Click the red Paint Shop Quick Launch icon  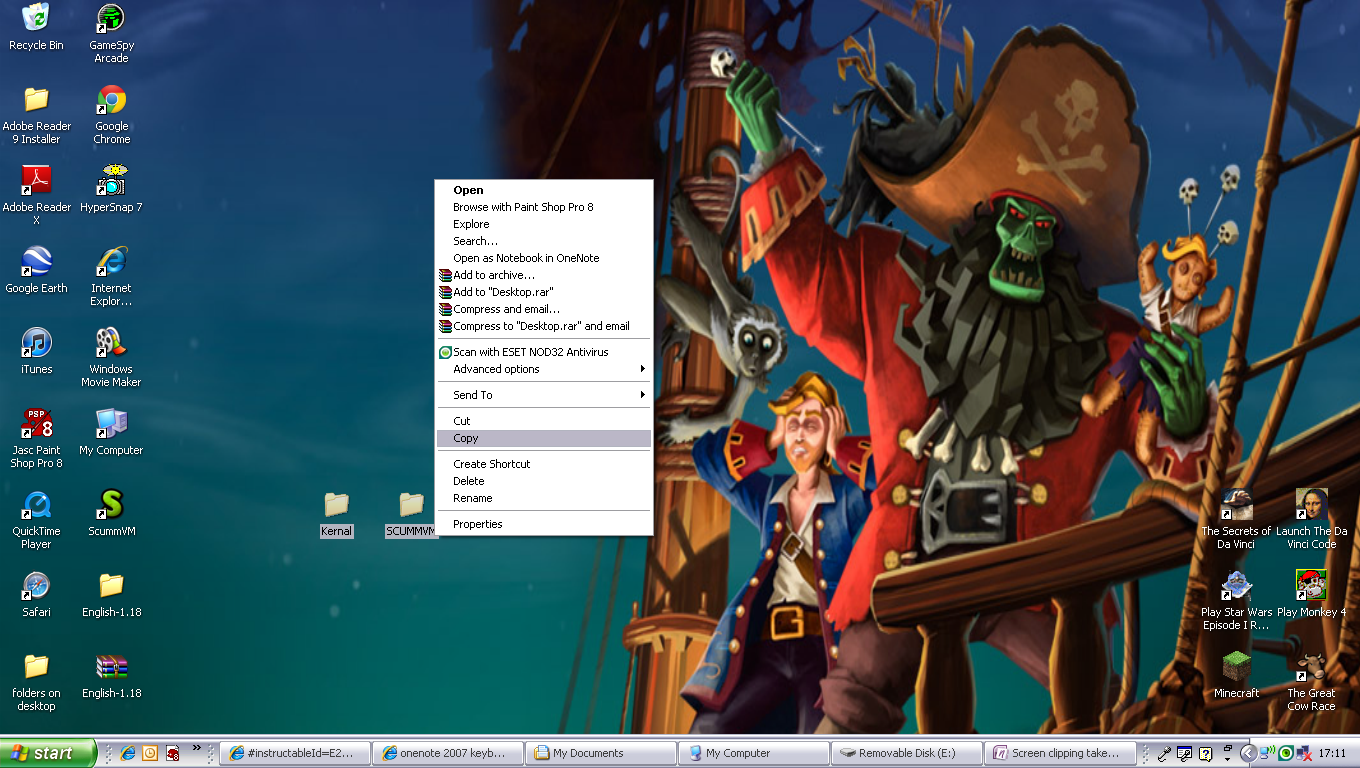(x=172, y=753)
